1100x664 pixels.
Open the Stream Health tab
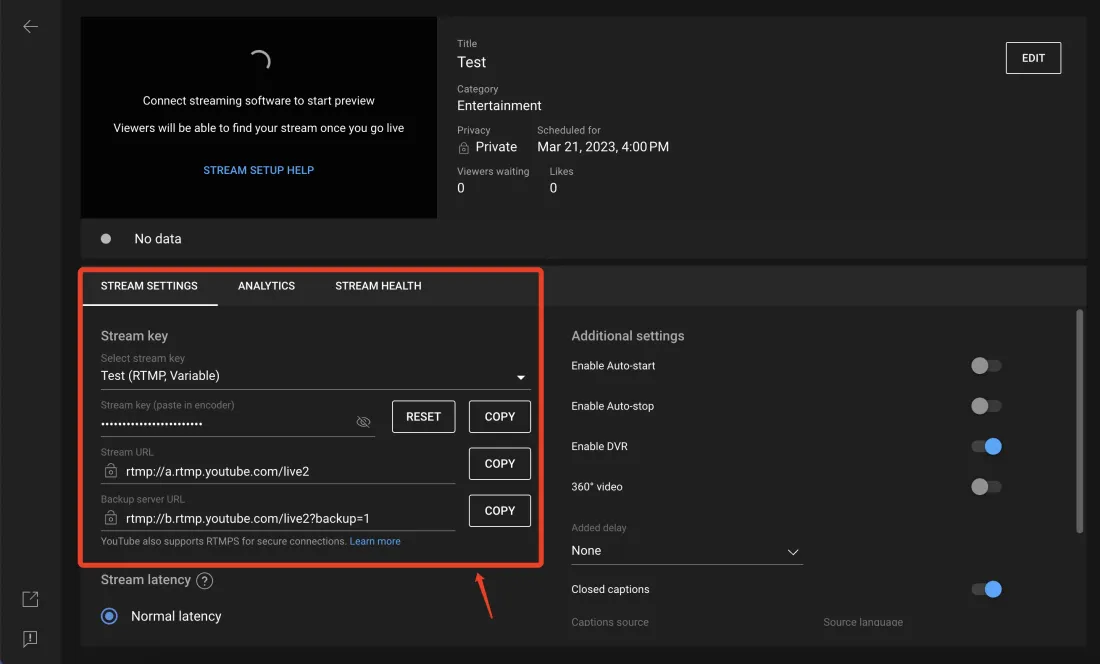(378, 286)
